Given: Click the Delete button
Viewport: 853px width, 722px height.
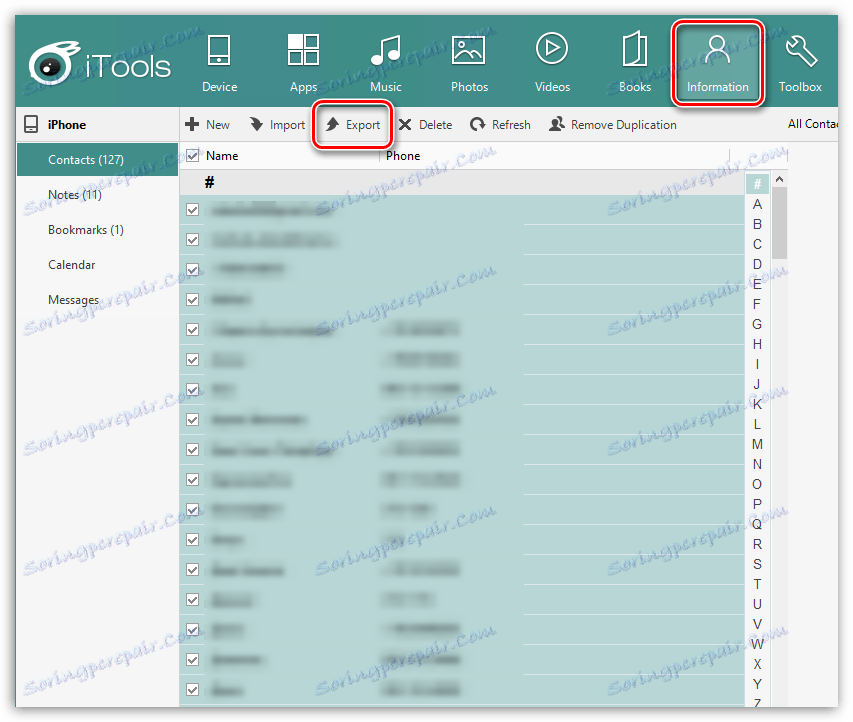Looking at the screenshot, I should tap(425, 125).
